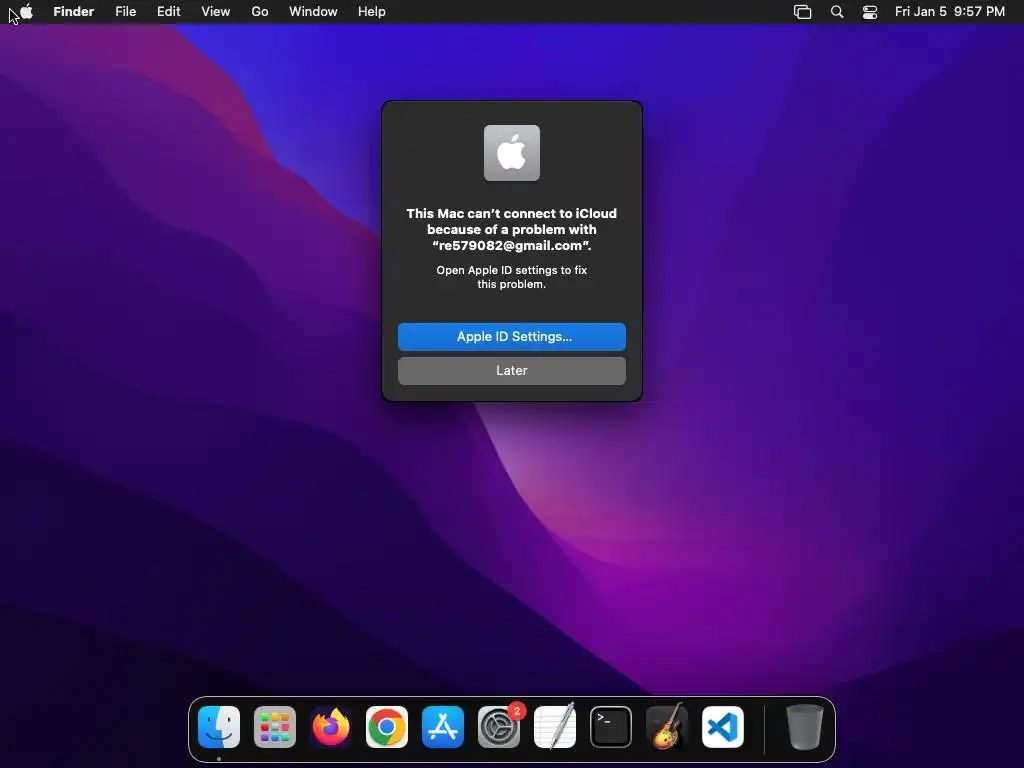
Task: Launch Firefox from the Dock
Action: pyautogui.click(x=331, y=727)
